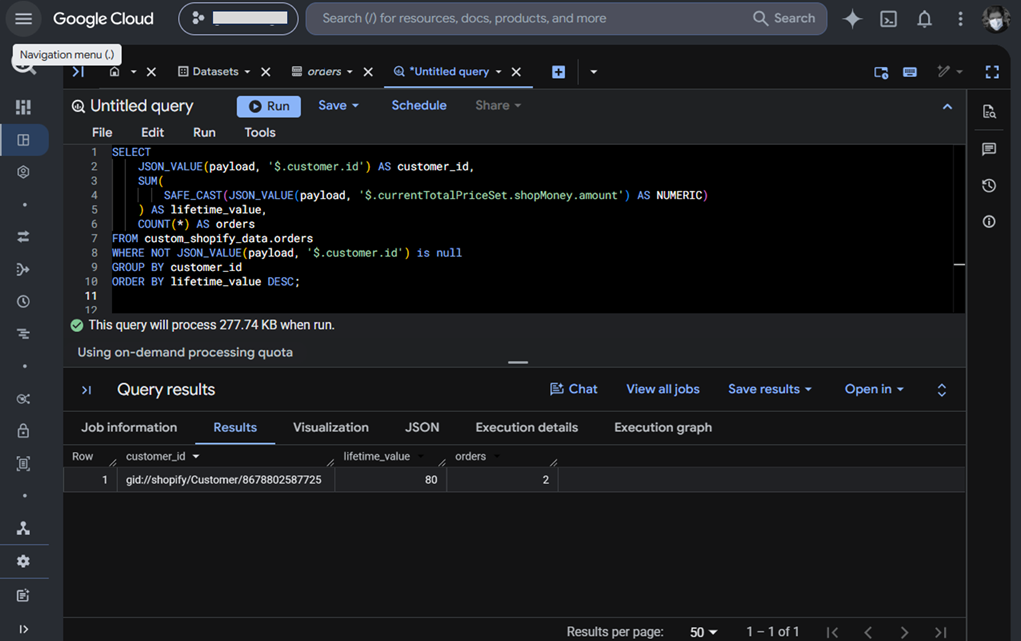Click View all jobs link
This screenshot has width=1021, height=641.
tap(663, 389)
